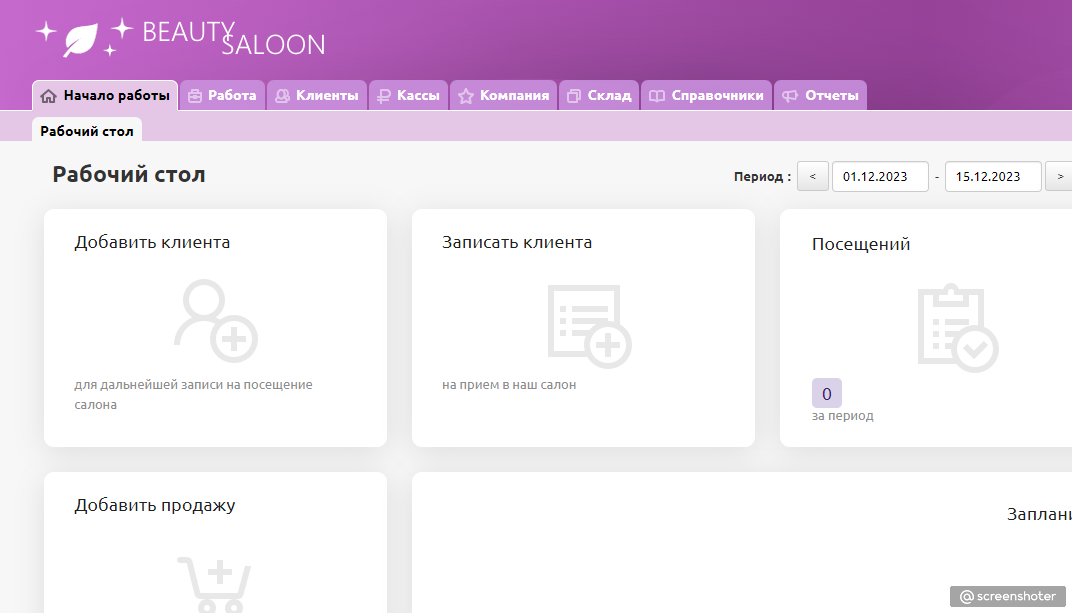Open the Отчеты reports tab
The height and width of the screenshot is (613, 1072).
(820, 96)
